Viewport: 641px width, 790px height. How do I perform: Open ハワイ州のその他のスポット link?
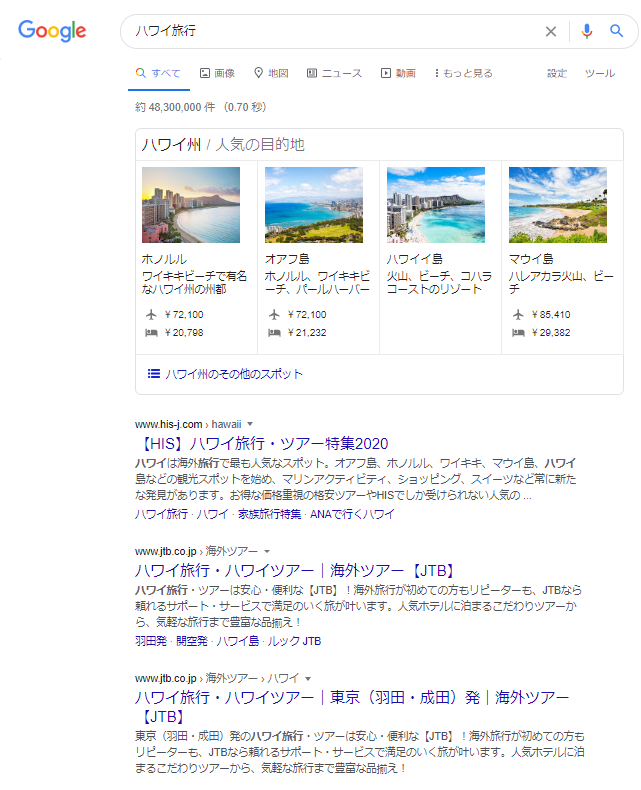[x=234, y=374]
